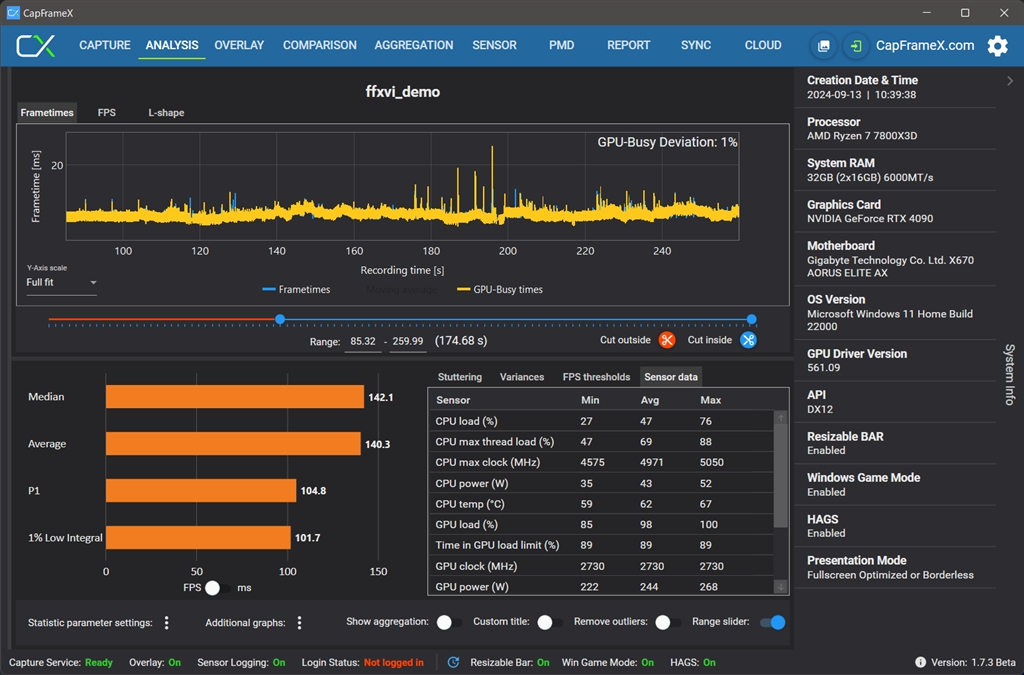Open Statistic parameter settings three-dot menu
Screen dimensions: 1024x675
[x=166, y=623]
